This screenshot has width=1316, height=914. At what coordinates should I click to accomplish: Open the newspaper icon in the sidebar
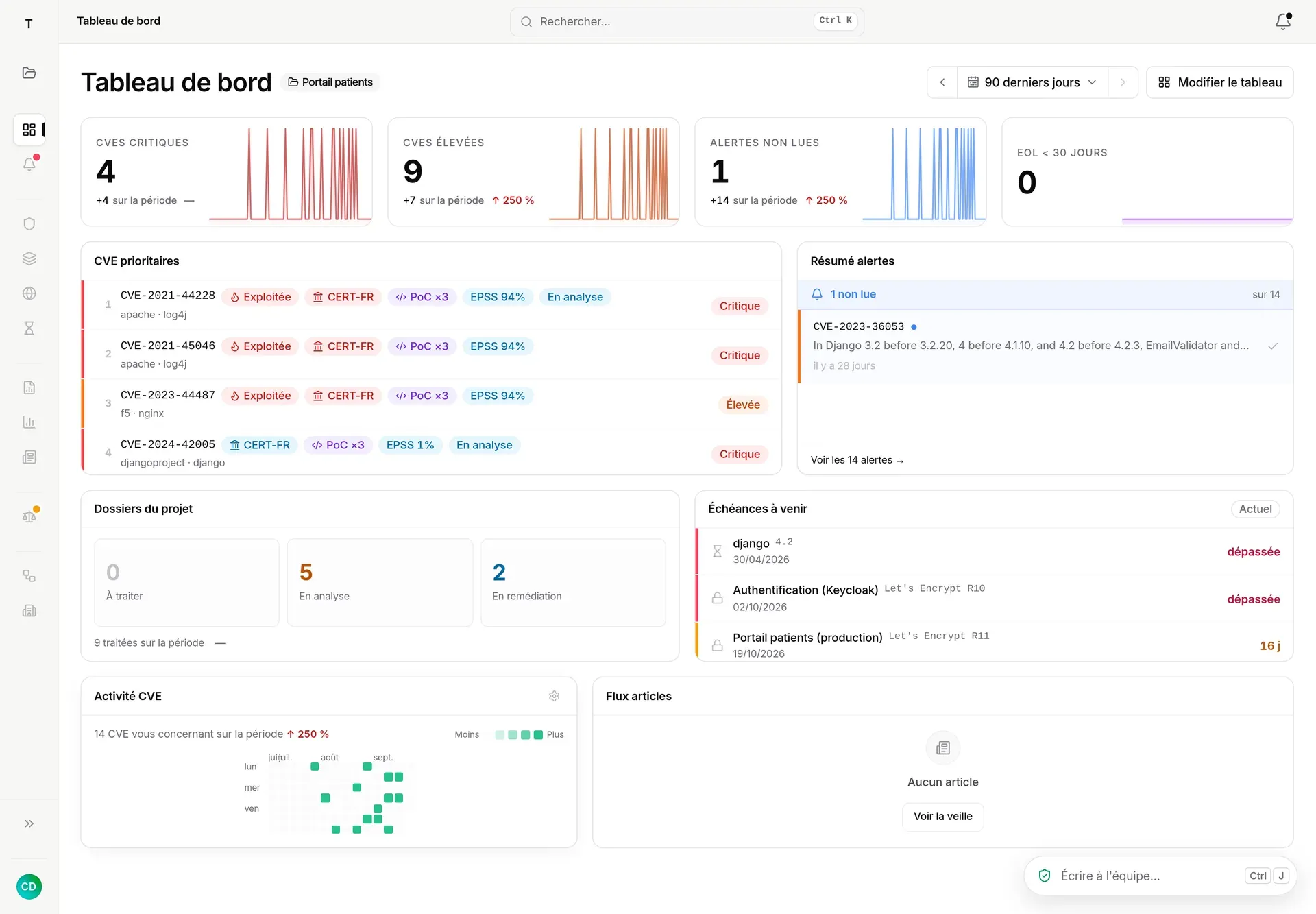click(29, 457)
